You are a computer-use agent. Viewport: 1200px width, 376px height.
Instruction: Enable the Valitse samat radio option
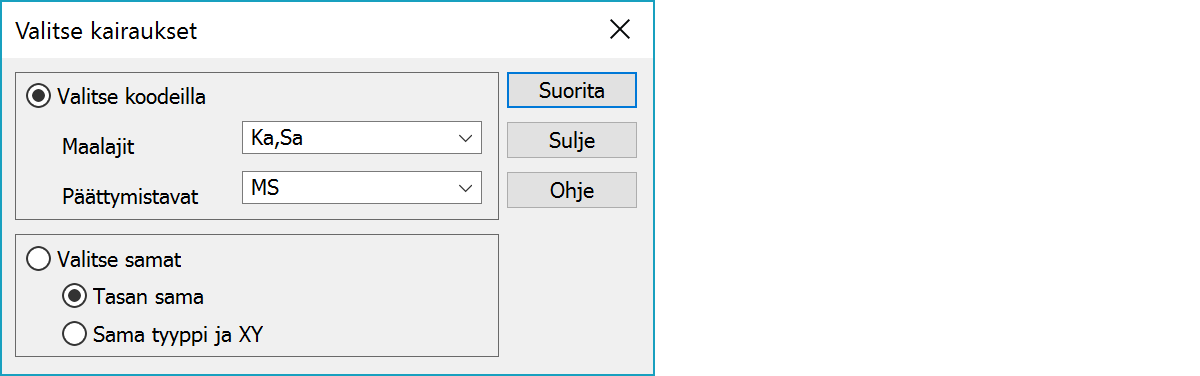tap(39, 259)
